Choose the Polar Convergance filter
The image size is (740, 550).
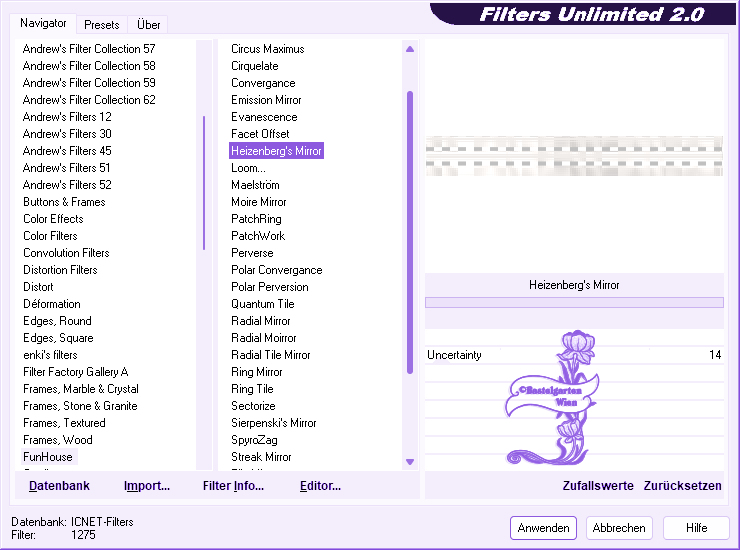pos(277,270)
